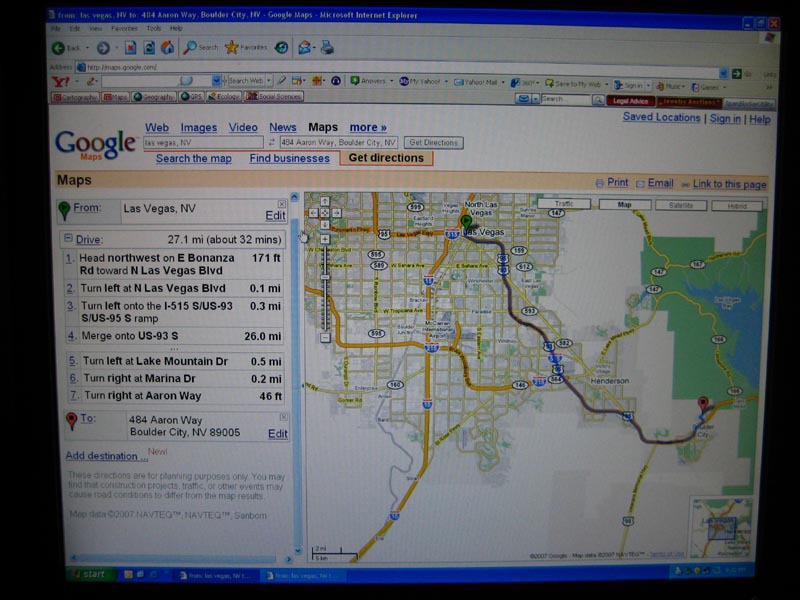
Task: Click the IE Forward arrow icon
Action: pyautogui.click(x=103, y=48)
